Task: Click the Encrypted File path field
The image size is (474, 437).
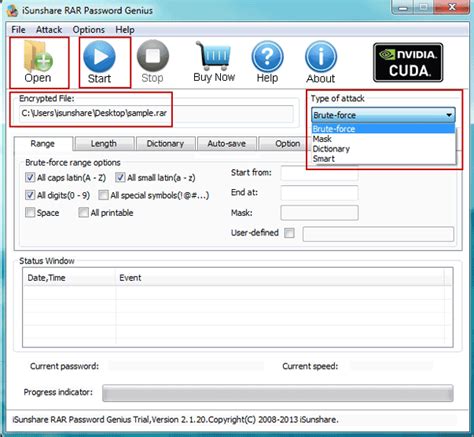Action: click(156, 114)
